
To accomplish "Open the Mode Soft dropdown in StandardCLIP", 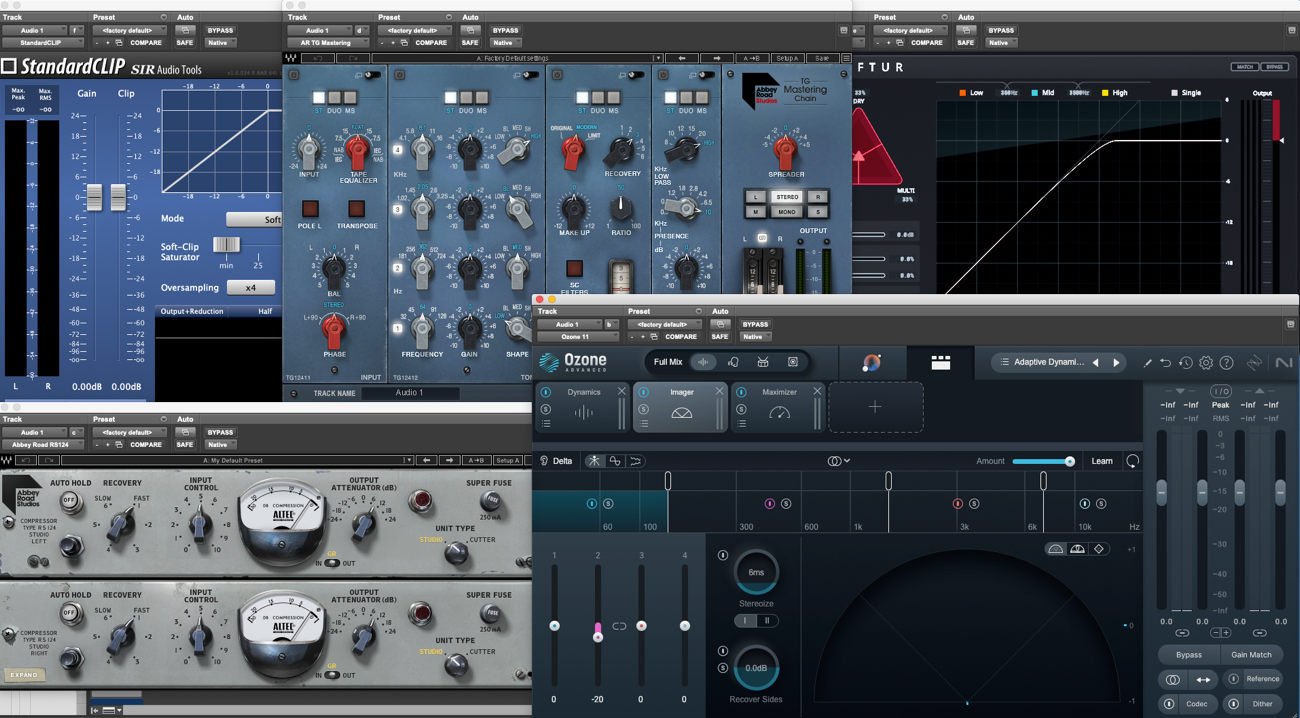I will [254, 219].
